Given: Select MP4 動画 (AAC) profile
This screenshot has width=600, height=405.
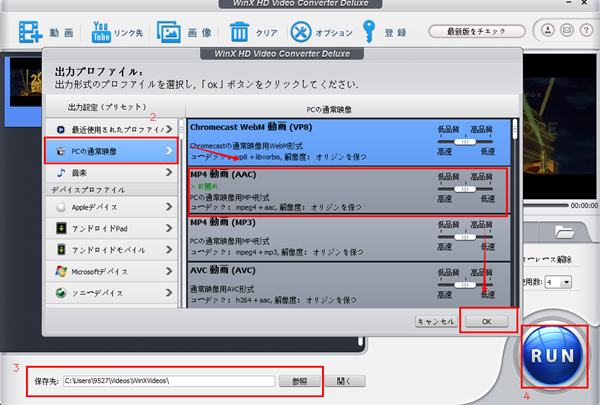Looking at the screenshot, I should click(x=349, y=190).
